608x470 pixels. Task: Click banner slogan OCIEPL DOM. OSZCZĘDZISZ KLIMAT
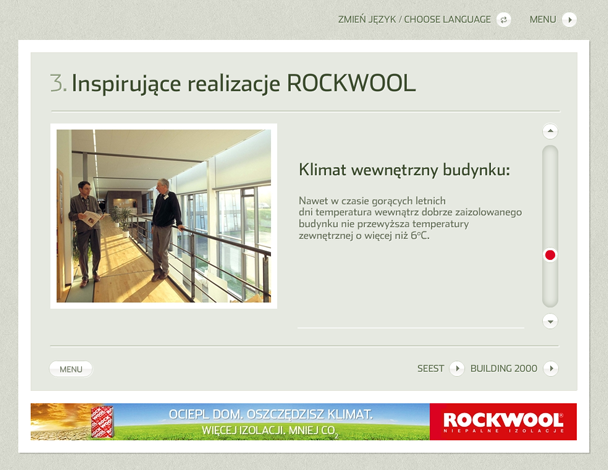pyautogui.click(x=270, y=414)
